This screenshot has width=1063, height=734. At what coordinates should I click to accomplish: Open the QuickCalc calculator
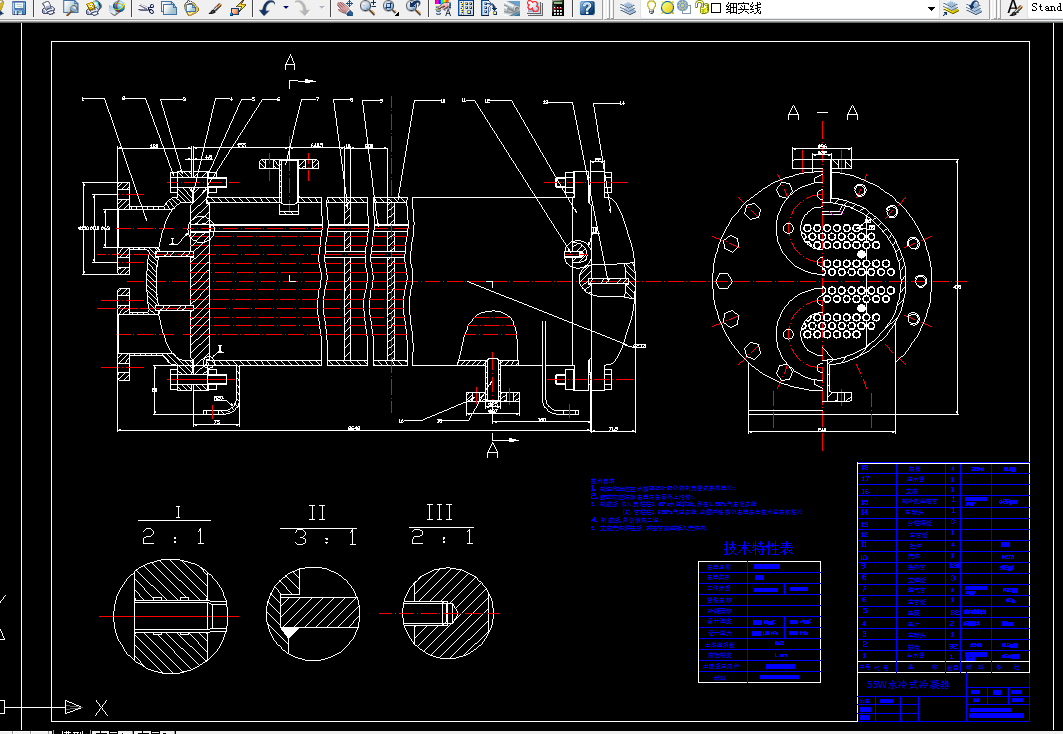[558, 8]
